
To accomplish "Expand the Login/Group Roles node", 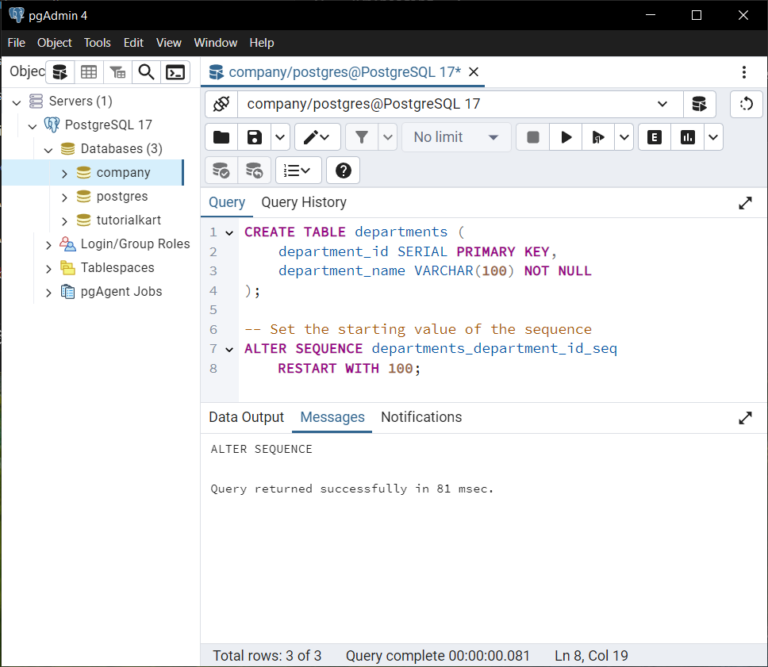I will pos(48,244).
